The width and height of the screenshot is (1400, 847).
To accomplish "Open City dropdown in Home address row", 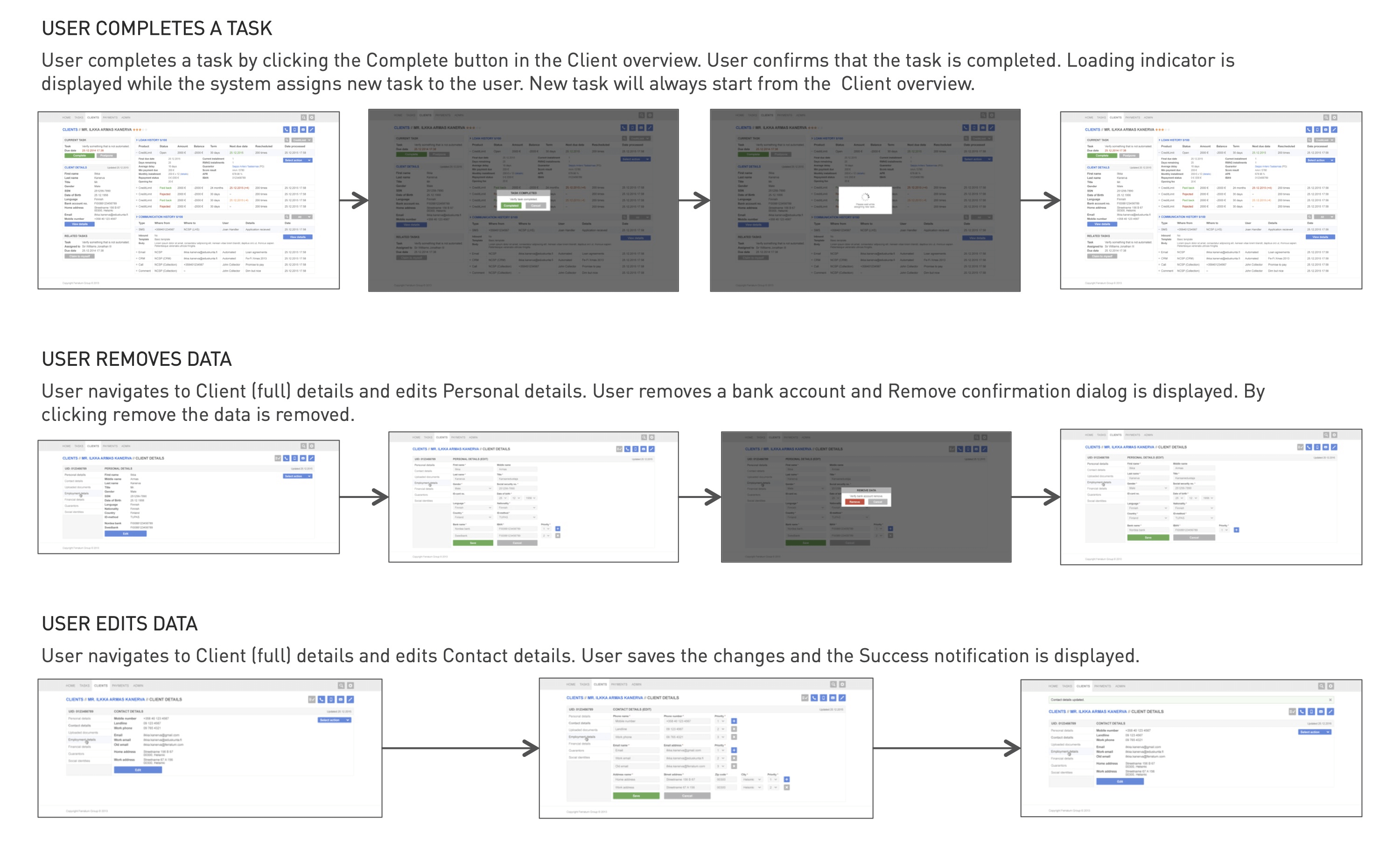I will click(x=751, y=779).
